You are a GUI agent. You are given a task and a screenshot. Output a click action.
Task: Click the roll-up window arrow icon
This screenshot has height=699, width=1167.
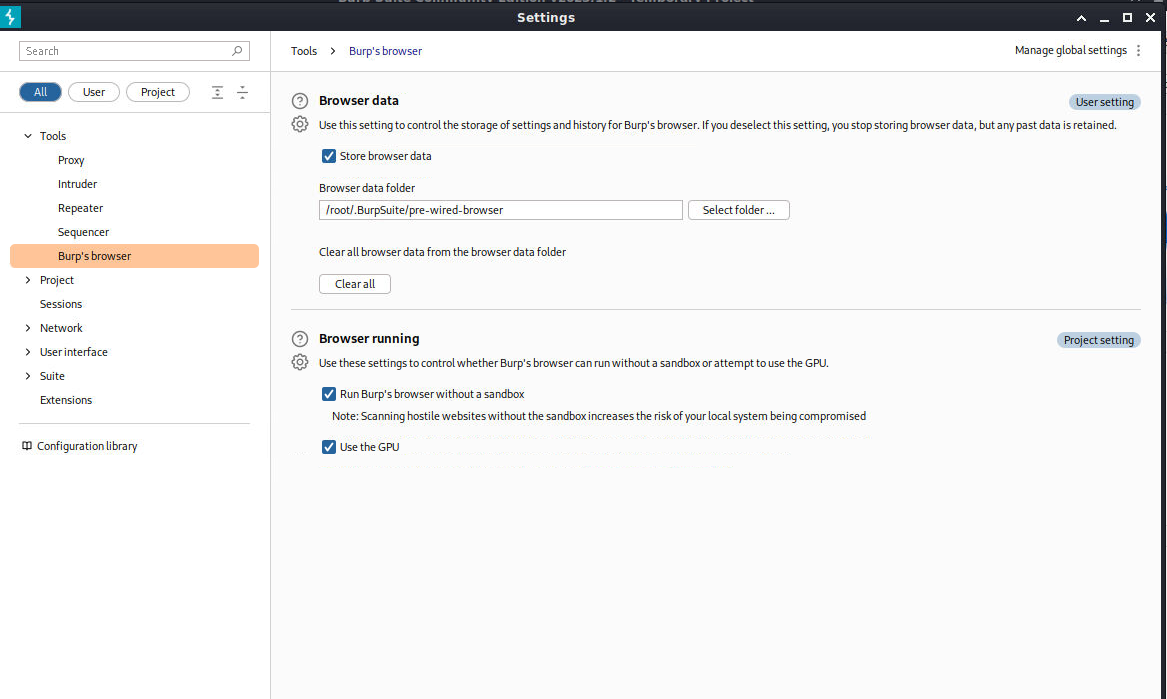1081,18
